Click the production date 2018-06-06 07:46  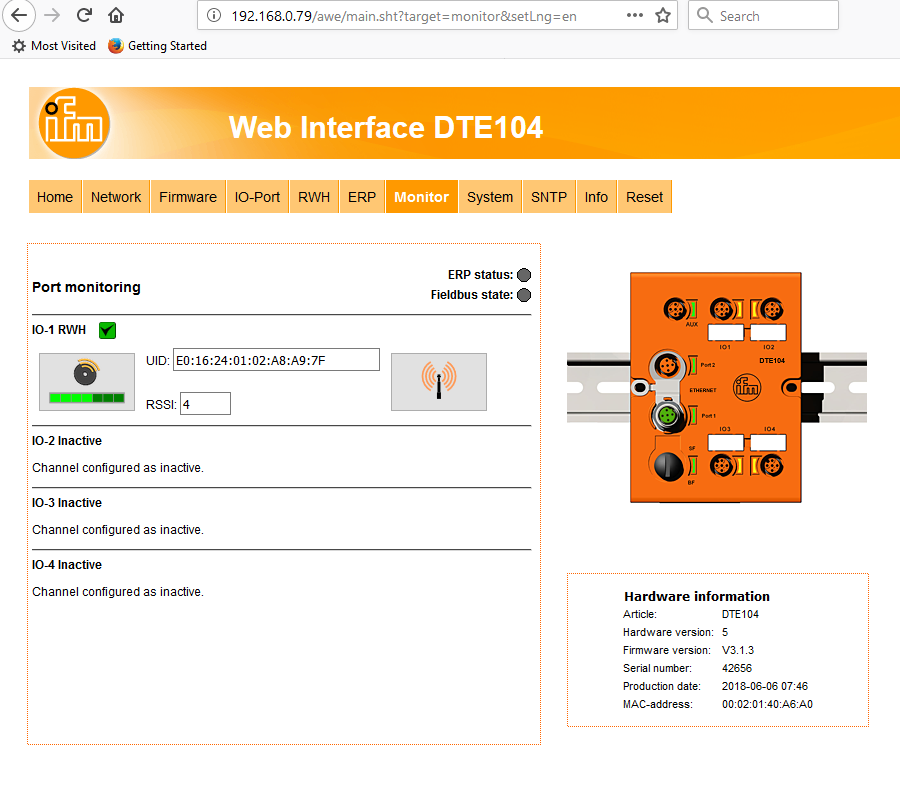(765, 686)
